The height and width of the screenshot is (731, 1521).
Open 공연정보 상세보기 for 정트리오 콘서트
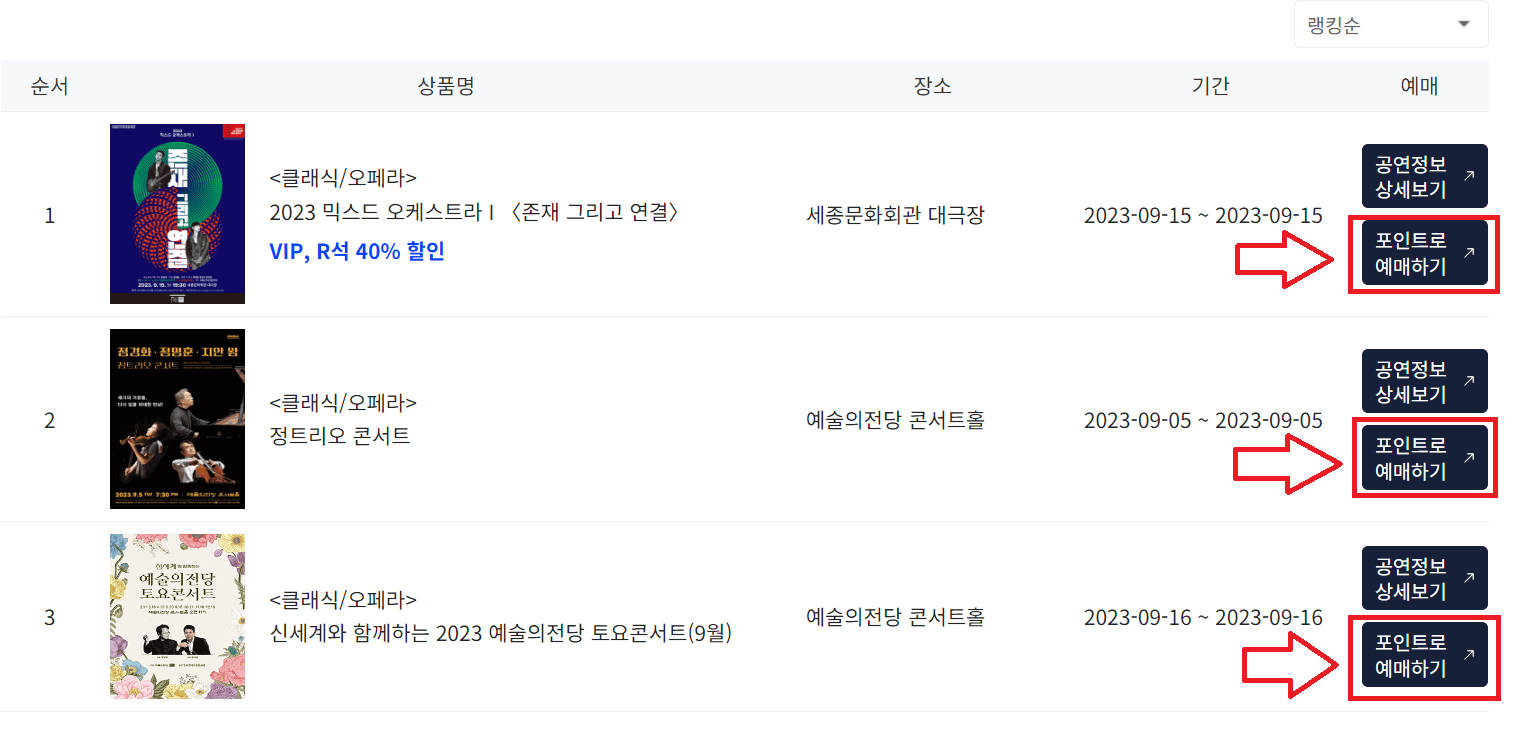pos(1422,381)
